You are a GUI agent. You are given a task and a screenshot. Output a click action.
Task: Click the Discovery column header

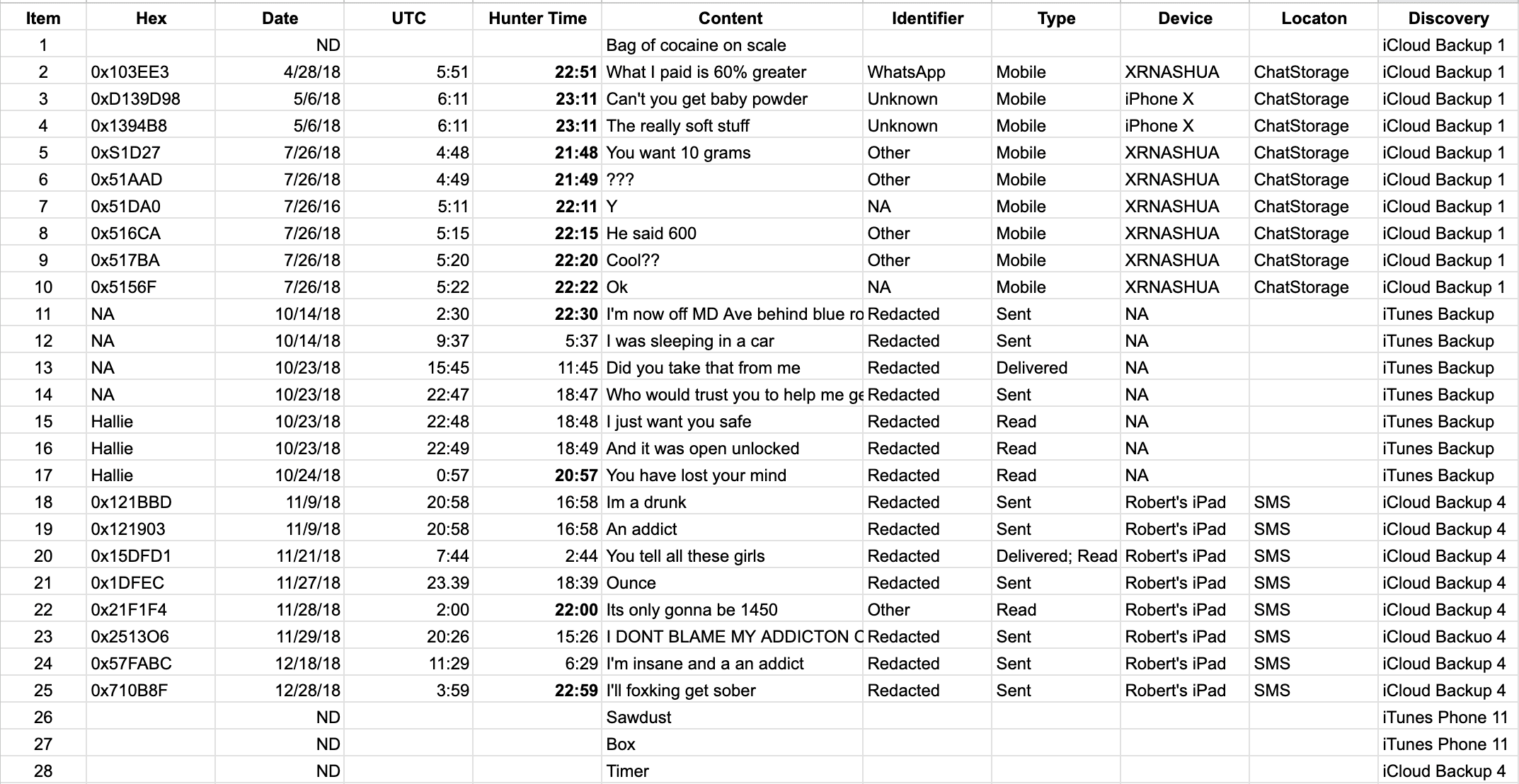(1448, 18)
